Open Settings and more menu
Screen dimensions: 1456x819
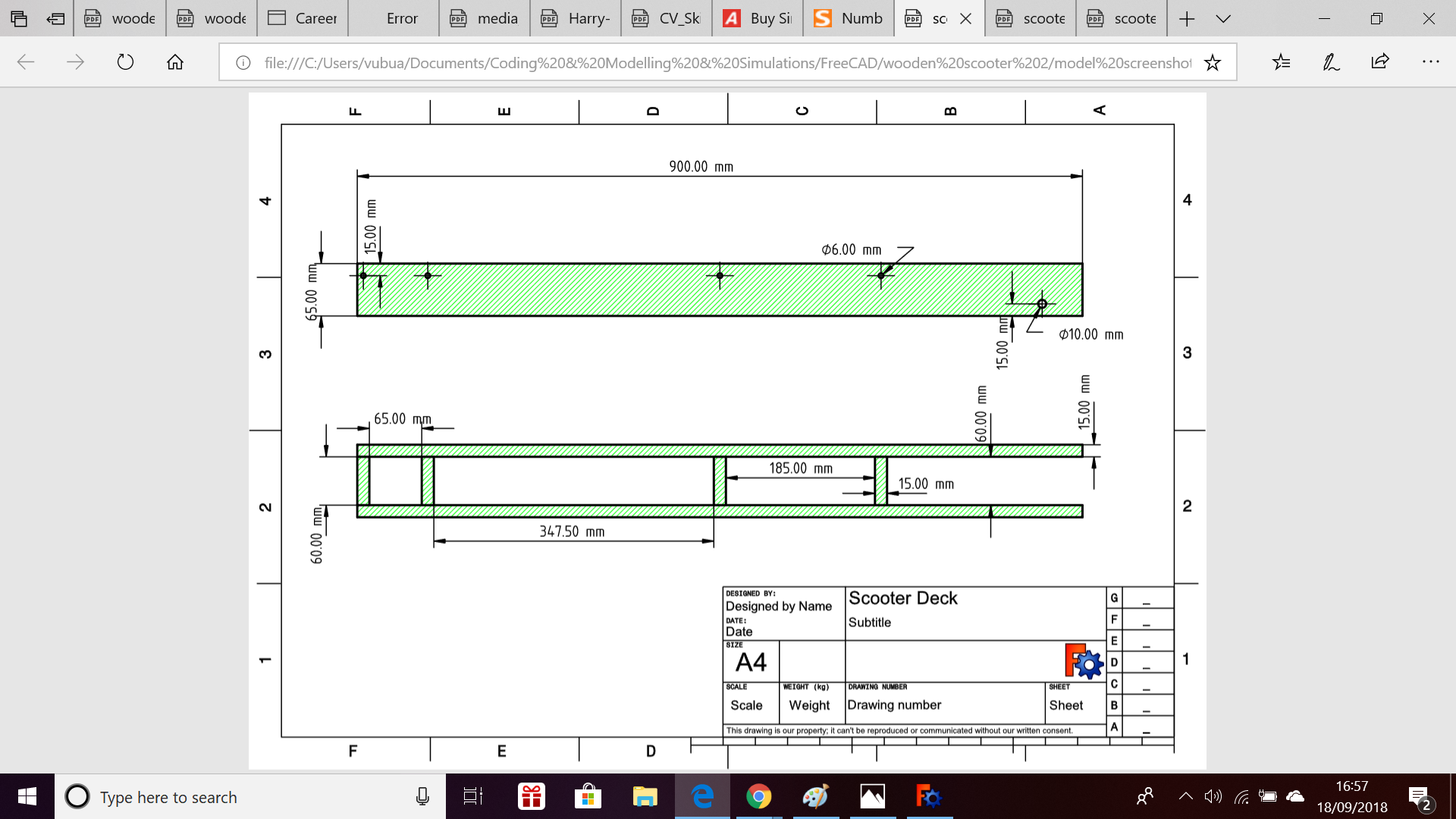1430,62
